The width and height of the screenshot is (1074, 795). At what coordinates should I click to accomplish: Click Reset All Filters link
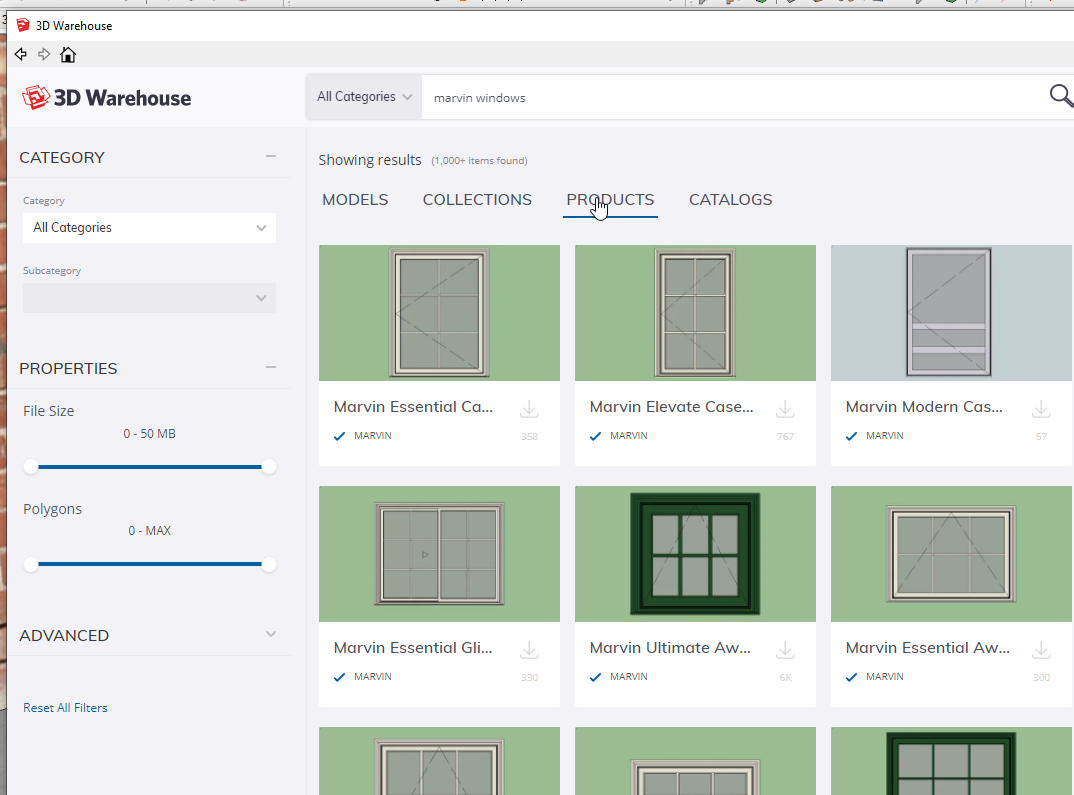(x=65, y=707)
